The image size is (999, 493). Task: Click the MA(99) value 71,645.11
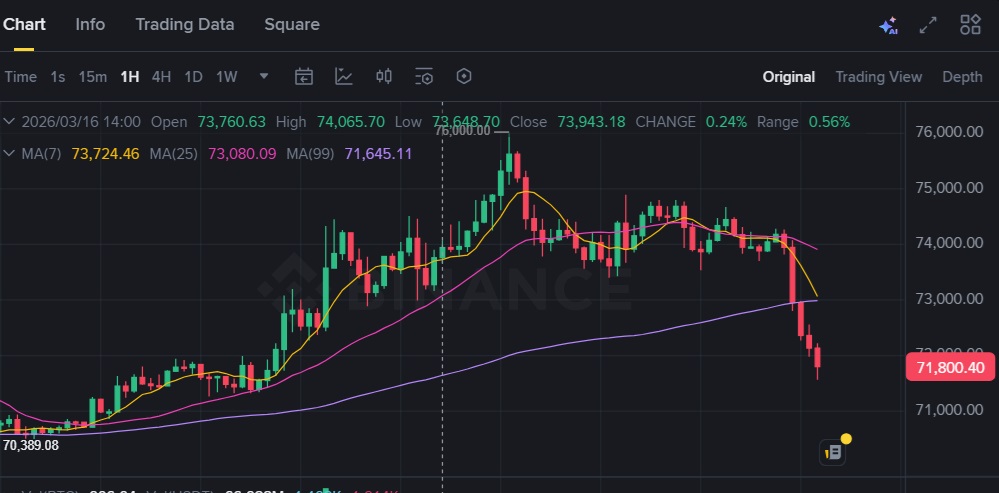378,154
